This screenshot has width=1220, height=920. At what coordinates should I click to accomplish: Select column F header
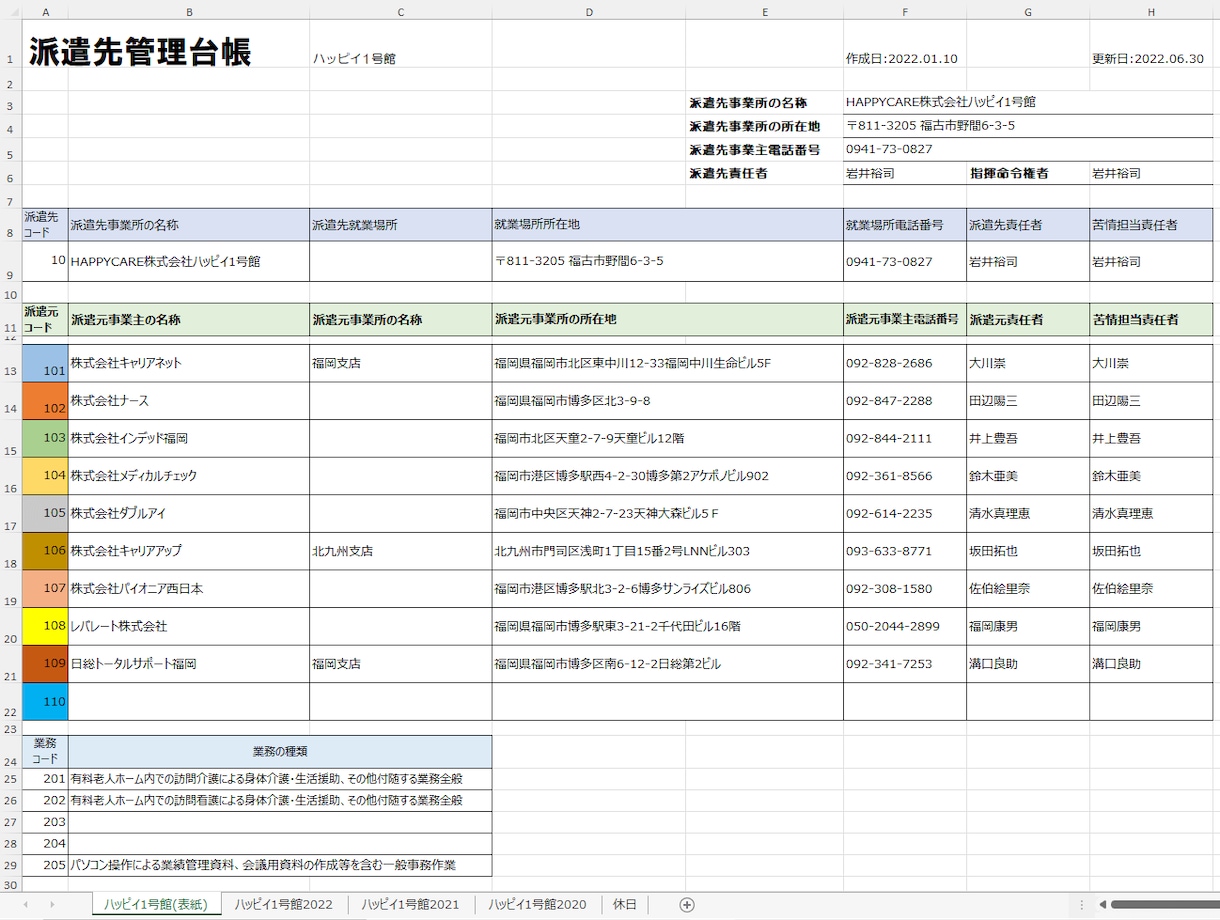click(905, 12)
